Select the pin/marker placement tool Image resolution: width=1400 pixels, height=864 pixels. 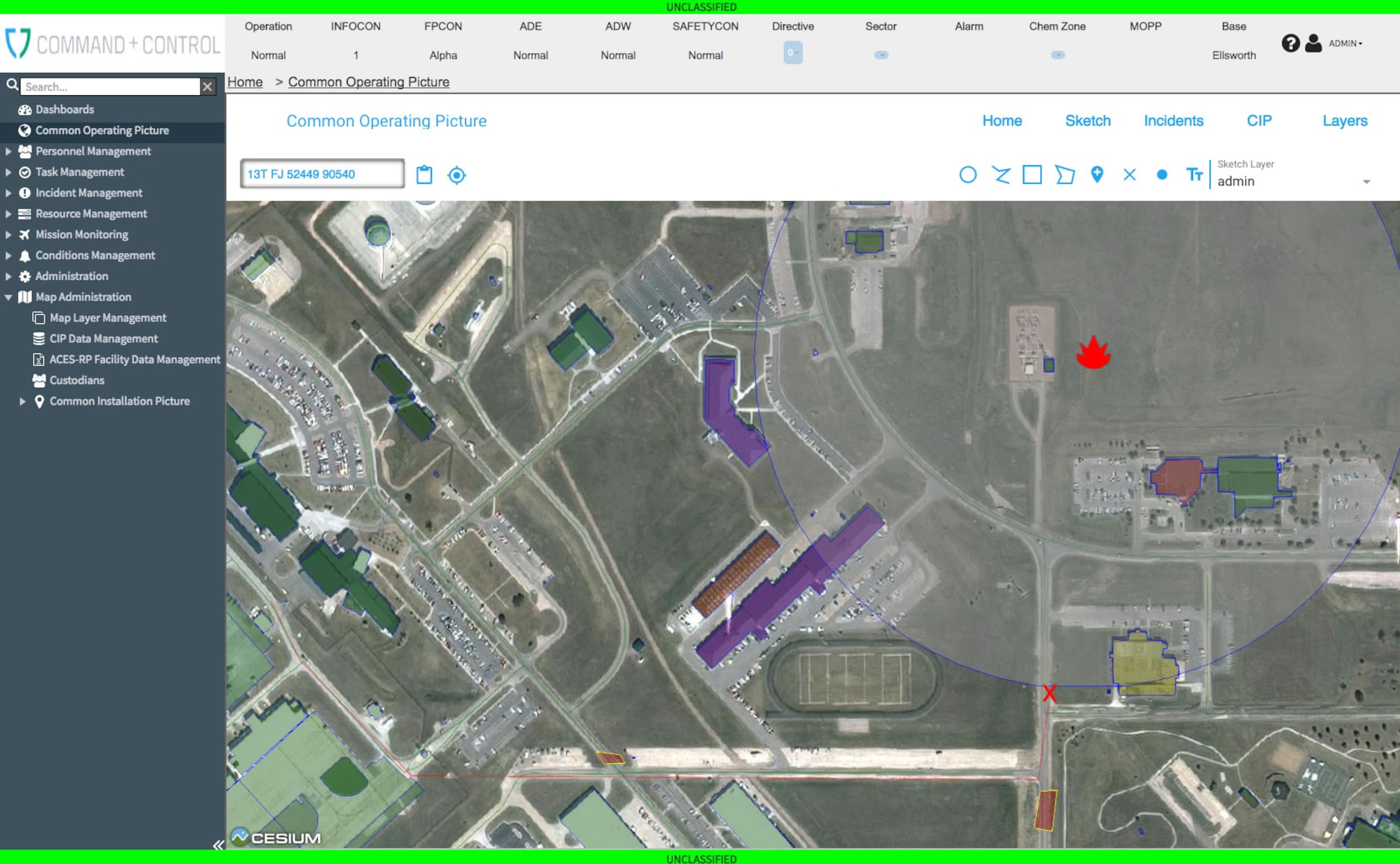point(1098,175)
